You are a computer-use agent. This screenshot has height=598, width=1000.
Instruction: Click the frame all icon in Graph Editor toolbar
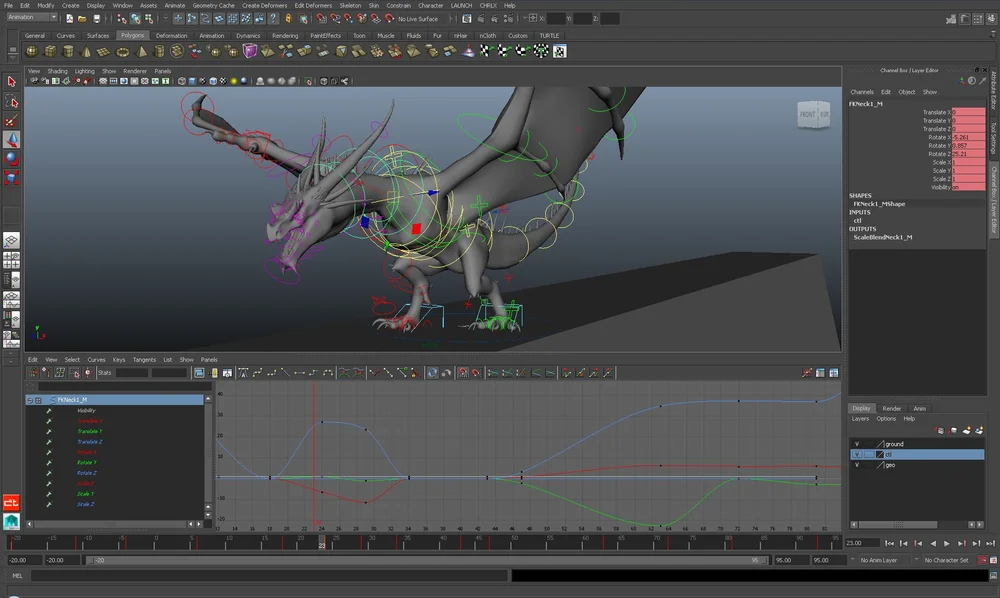pos(200,373)
